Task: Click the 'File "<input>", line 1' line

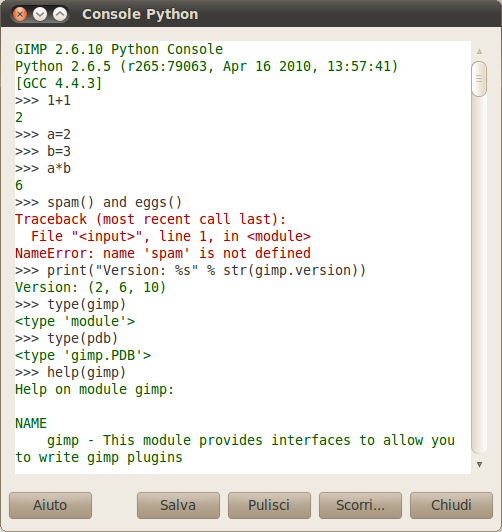Action: 171,236
